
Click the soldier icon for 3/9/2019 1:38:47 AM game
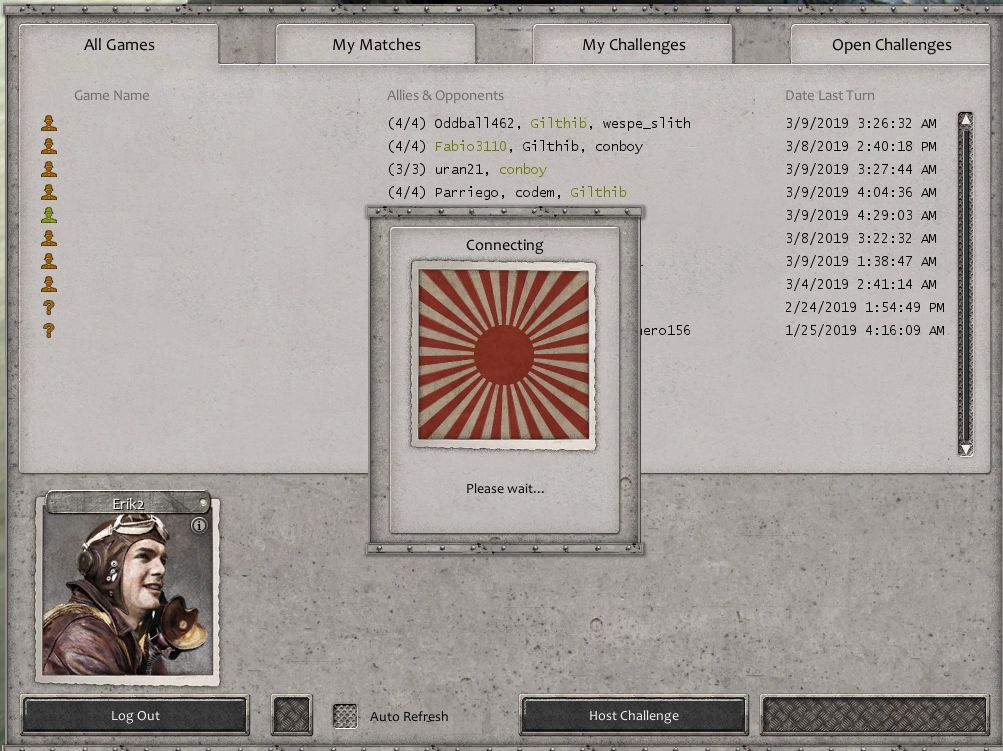(49, 261)
